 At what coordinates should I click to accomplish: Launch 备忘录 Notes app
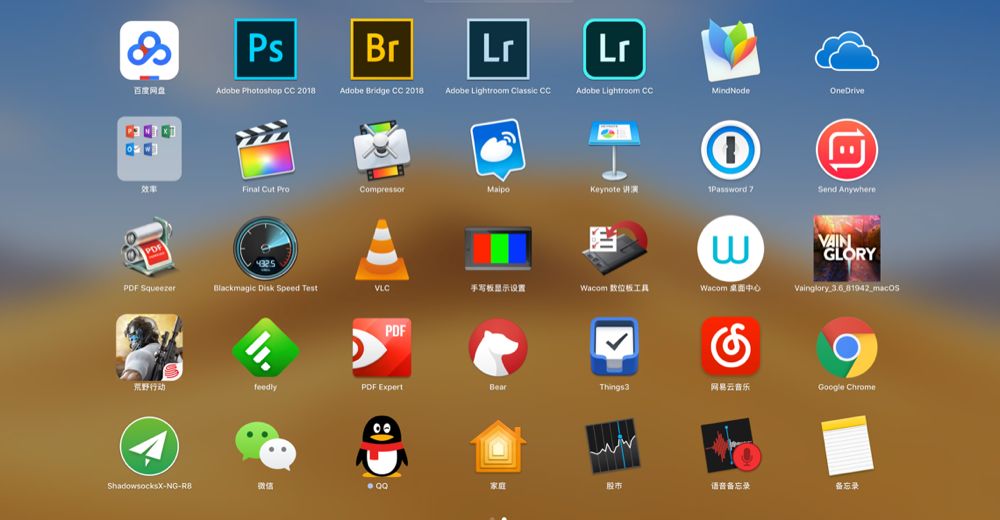[x=847, y=446]
